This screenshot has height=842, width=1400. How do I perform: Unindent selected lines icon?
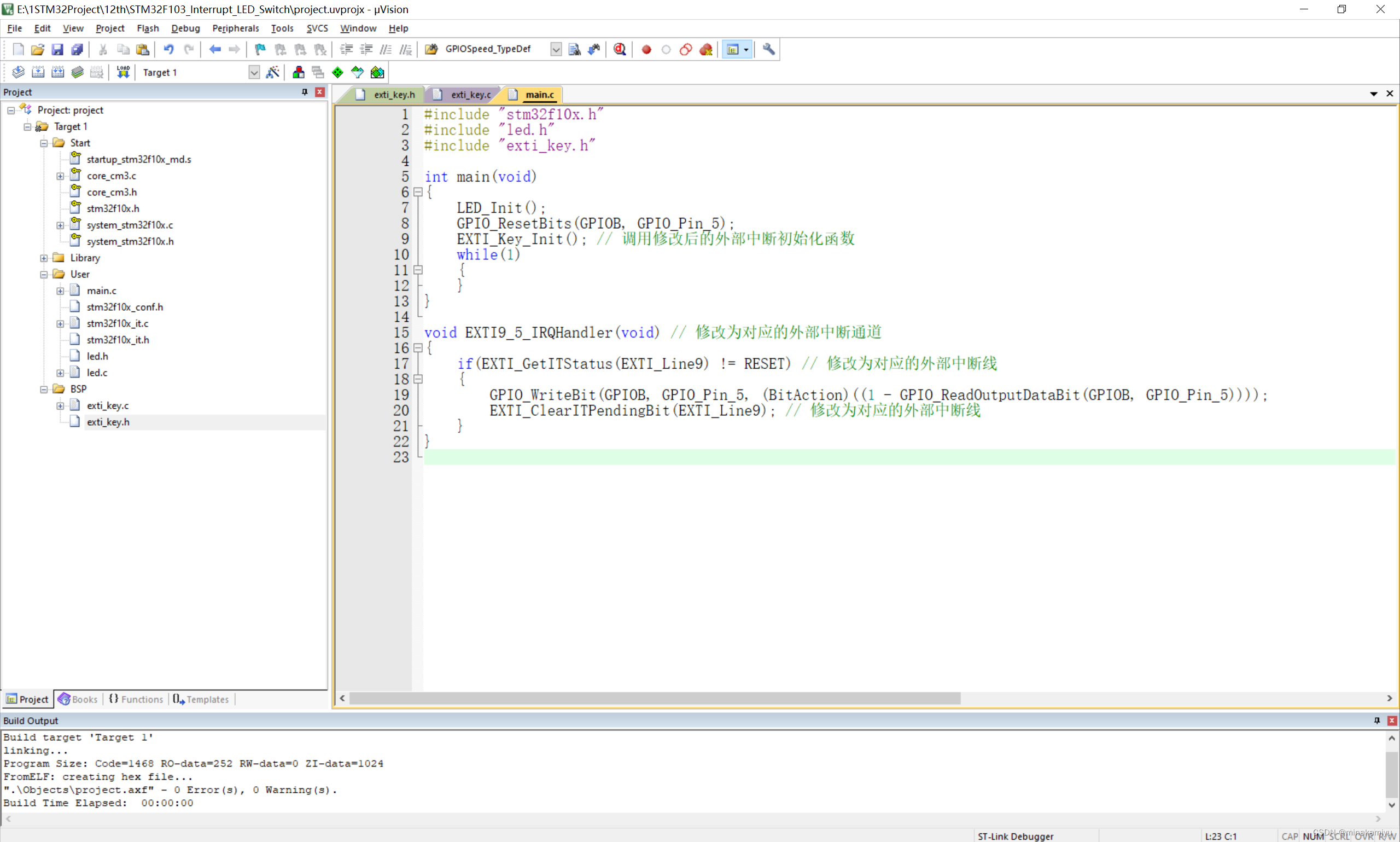366,49
